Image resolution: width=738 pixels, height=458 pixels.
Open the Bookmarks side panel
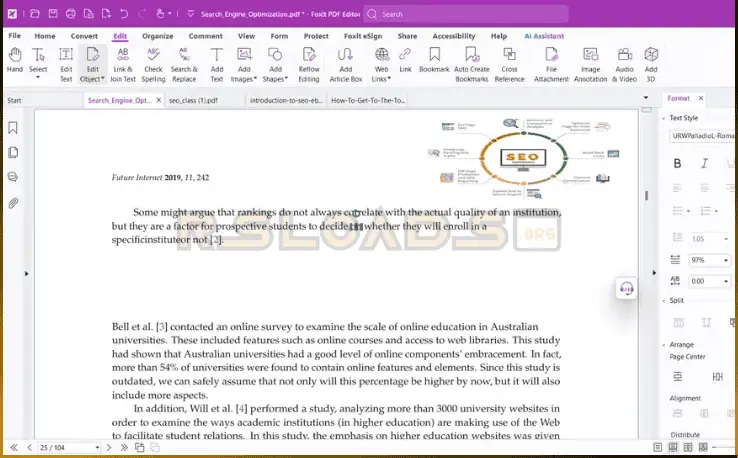13,128
